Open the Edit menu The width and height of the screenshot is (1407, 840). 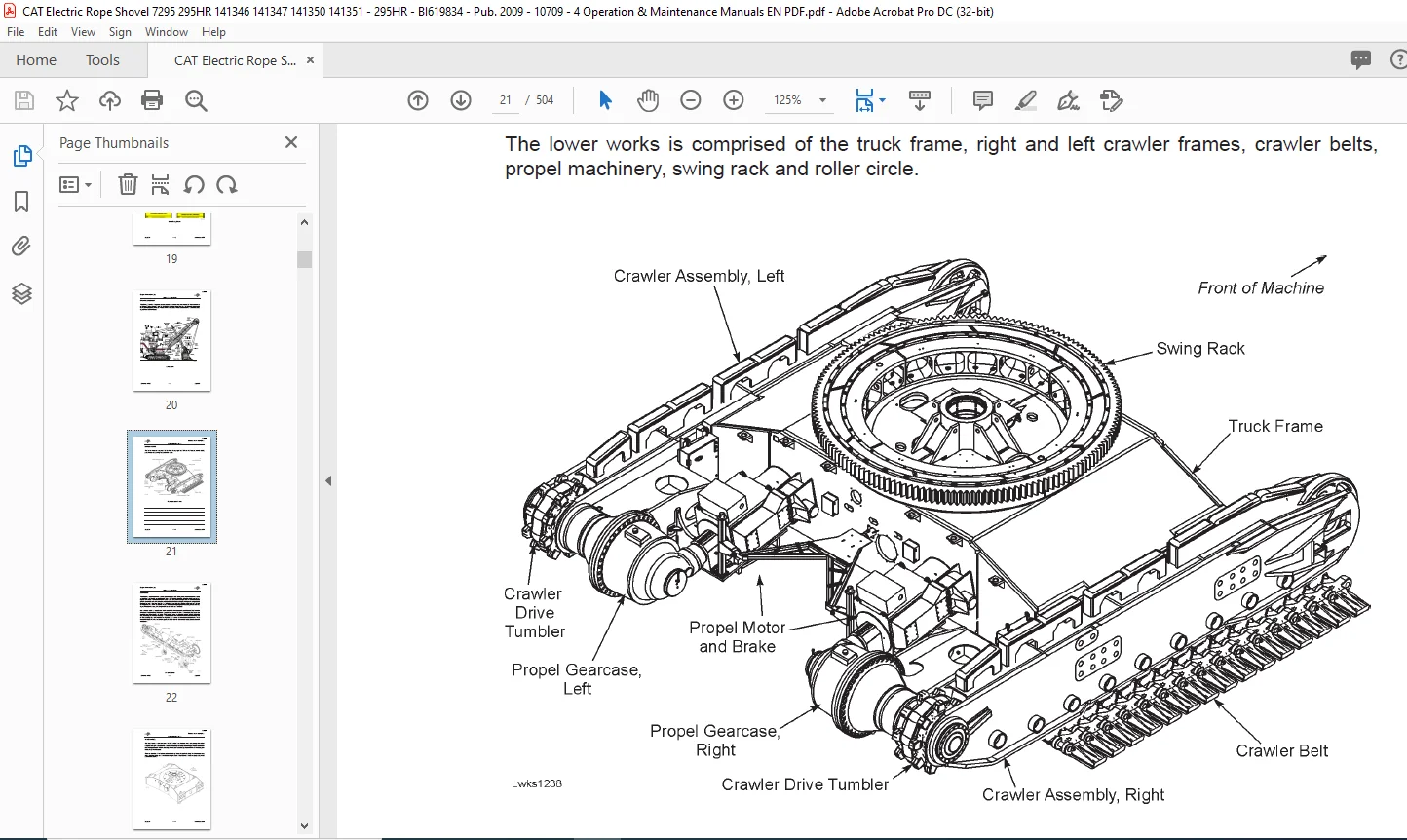tap(48, 31)
